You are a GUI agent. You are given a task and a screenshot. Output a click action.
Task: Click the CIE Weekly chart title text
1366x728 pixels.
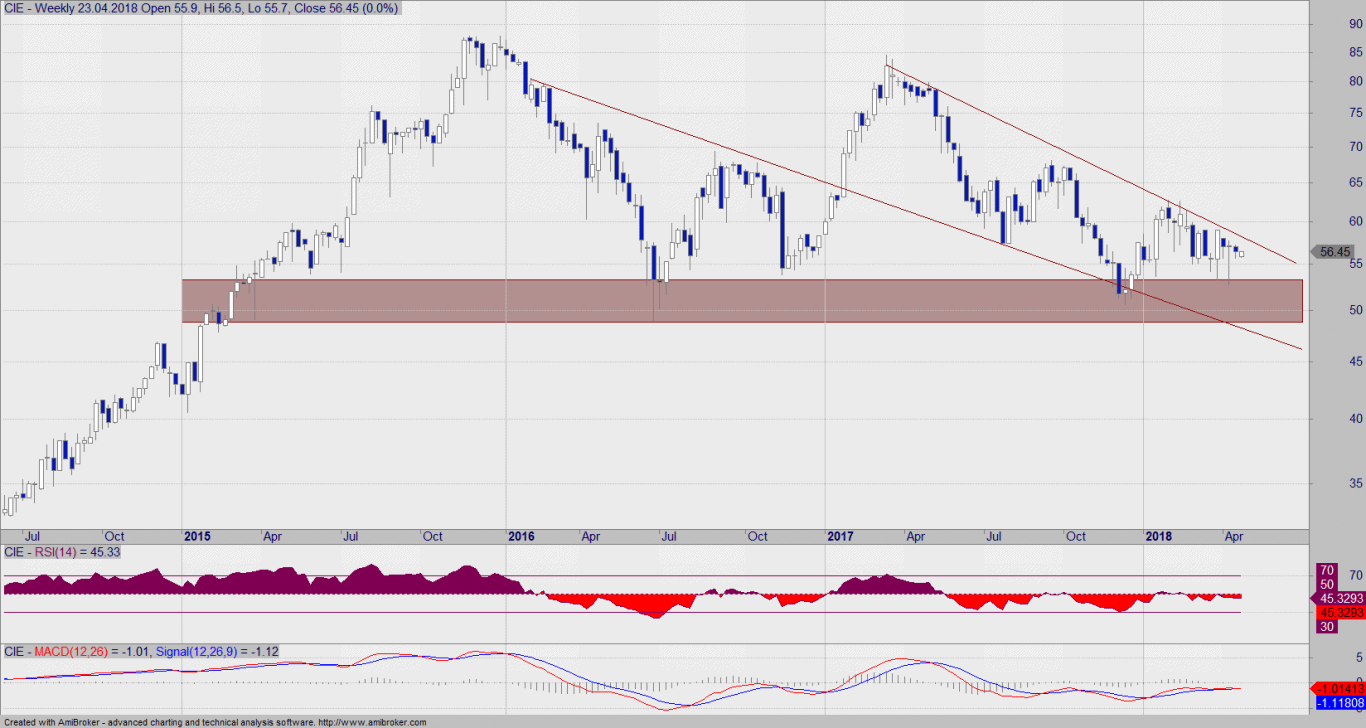point(200,8)
